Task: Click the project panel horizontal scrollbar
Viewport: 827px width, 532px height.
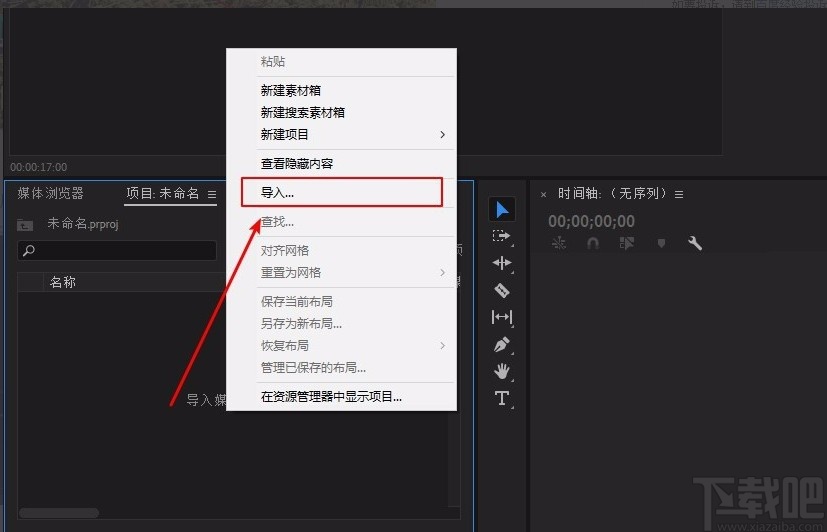Action: pos(59,512)
